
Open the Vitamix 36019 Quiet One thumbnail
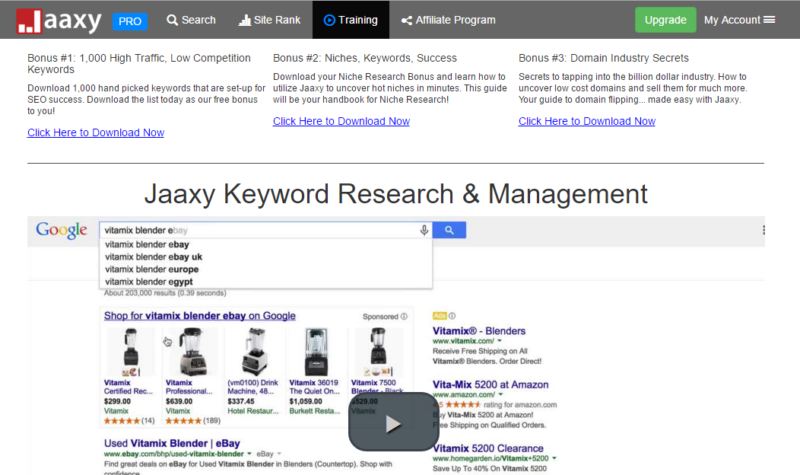click(316, 353)
